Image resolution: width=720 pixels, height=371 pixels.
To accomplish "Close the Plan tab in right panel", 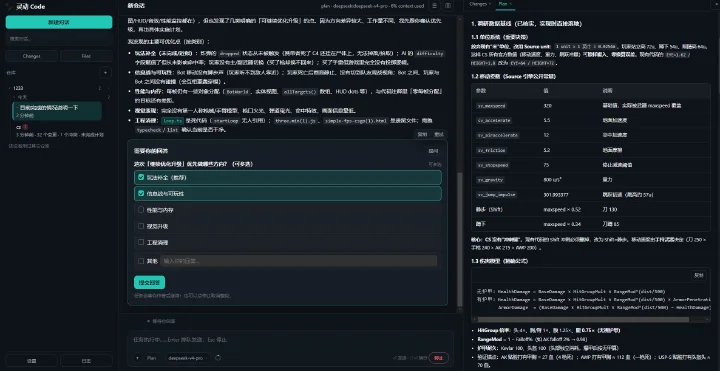I will click(x=511, y=4).
